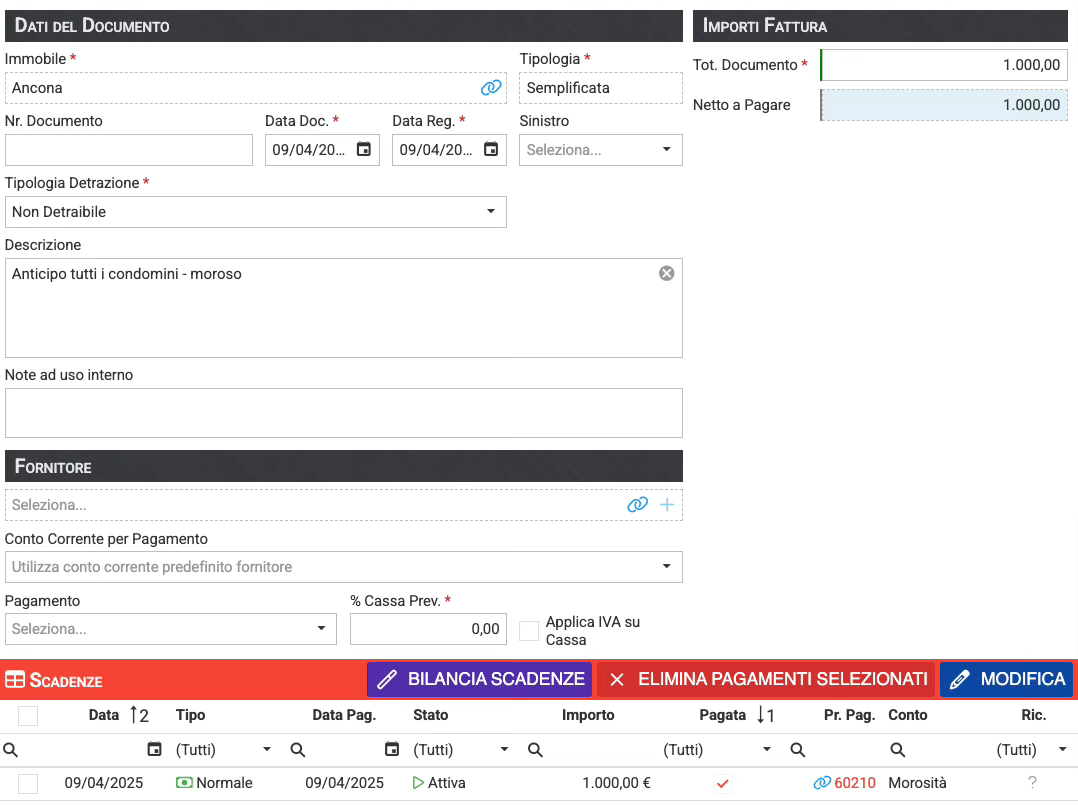Click the Immobile Ancona field

(256, 88)
